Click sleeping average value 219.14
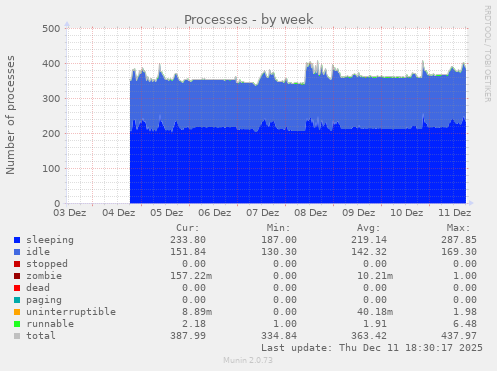The height and width of the screenshot is (371, 497). click(369, 240)
